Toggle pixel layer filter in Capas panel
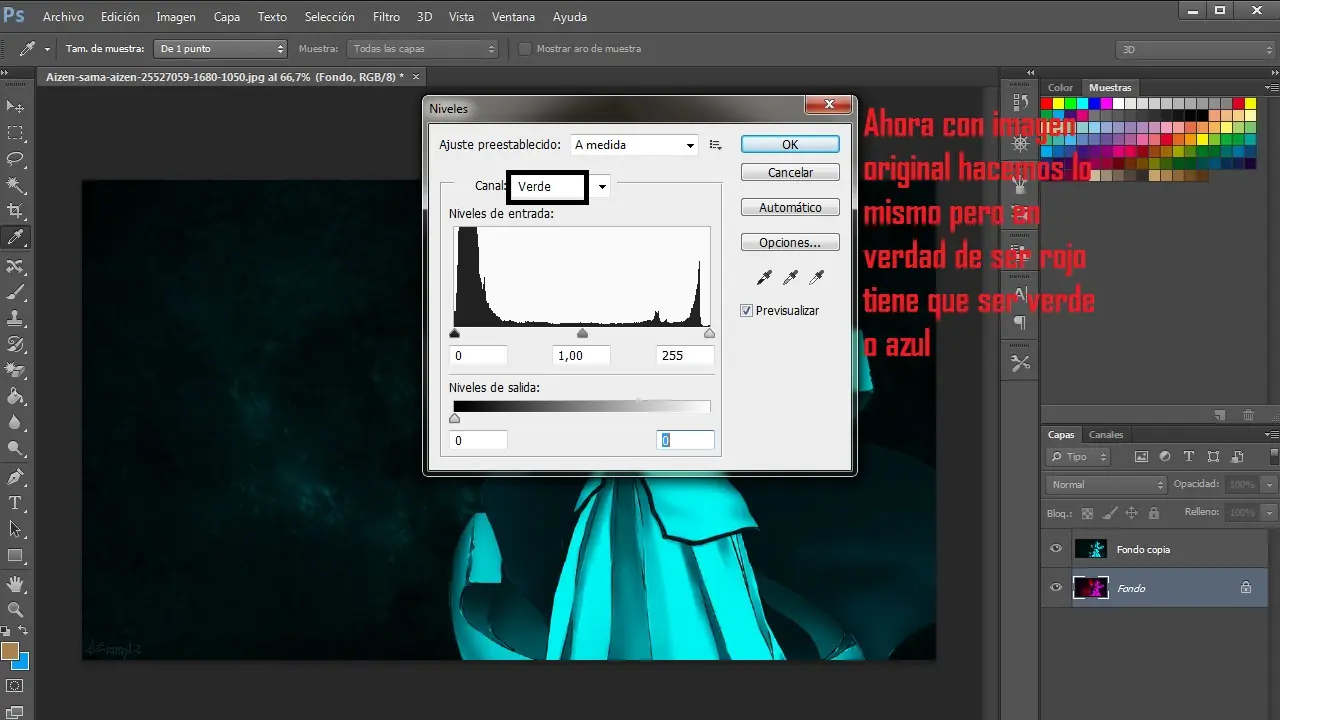Image resolution: width=1324 pixels, height=724 pixels. pos(1141,457)
